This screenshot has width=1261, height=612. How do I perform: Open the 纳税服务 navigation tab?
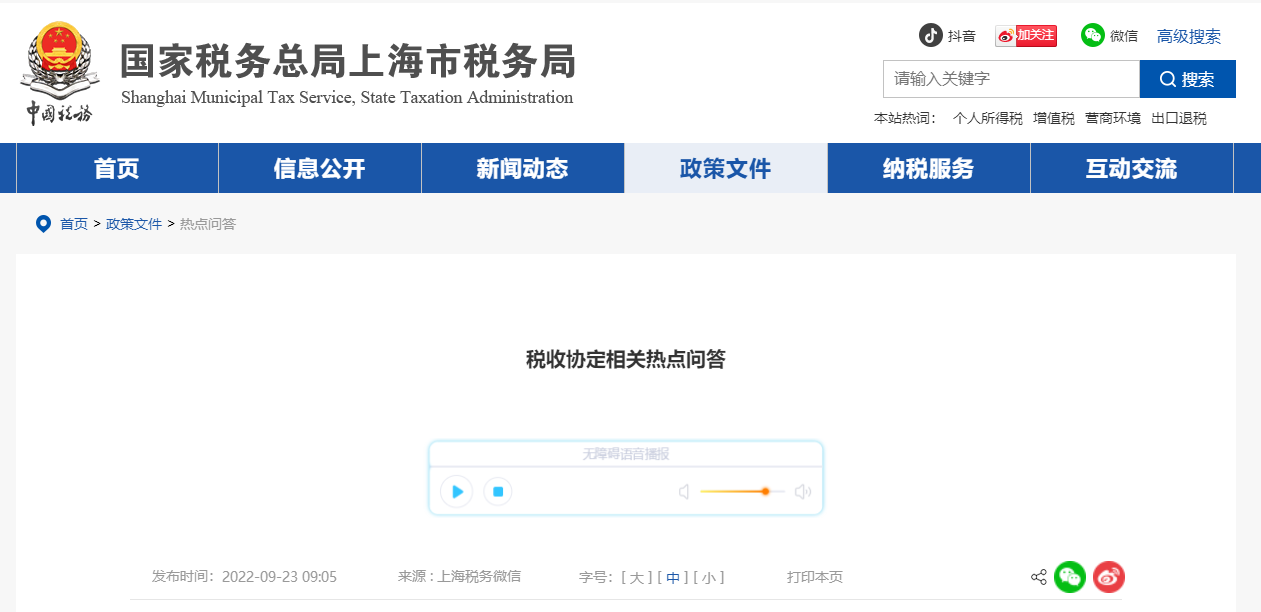tap(928, 168)
